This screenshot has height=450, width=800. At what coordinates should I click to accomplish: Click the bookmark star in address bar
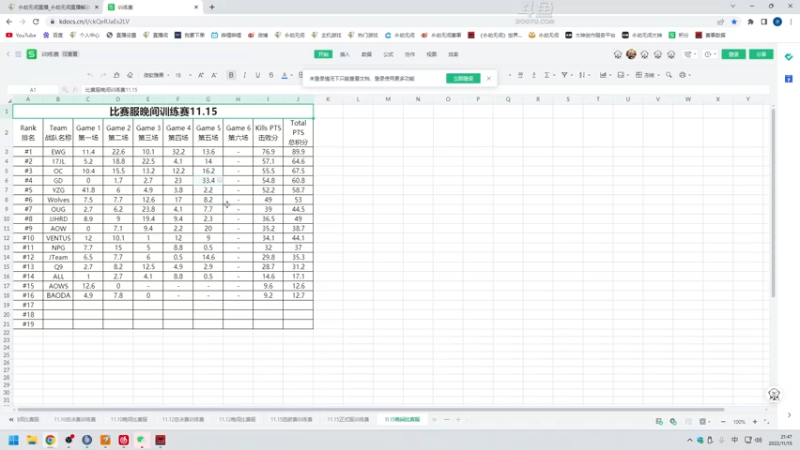pyautogui.click(x=734, y=21)
